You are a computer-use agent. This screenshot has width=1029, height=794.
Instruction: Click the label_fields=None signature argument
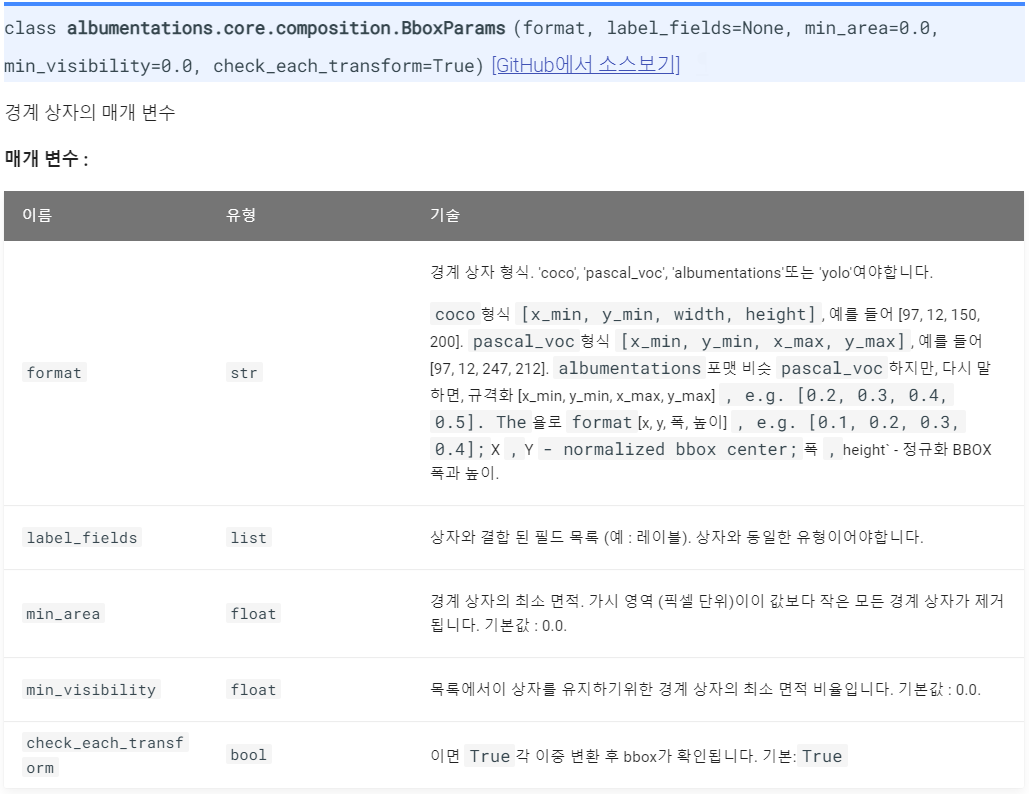pyautogui.click(x=695, y=28)
